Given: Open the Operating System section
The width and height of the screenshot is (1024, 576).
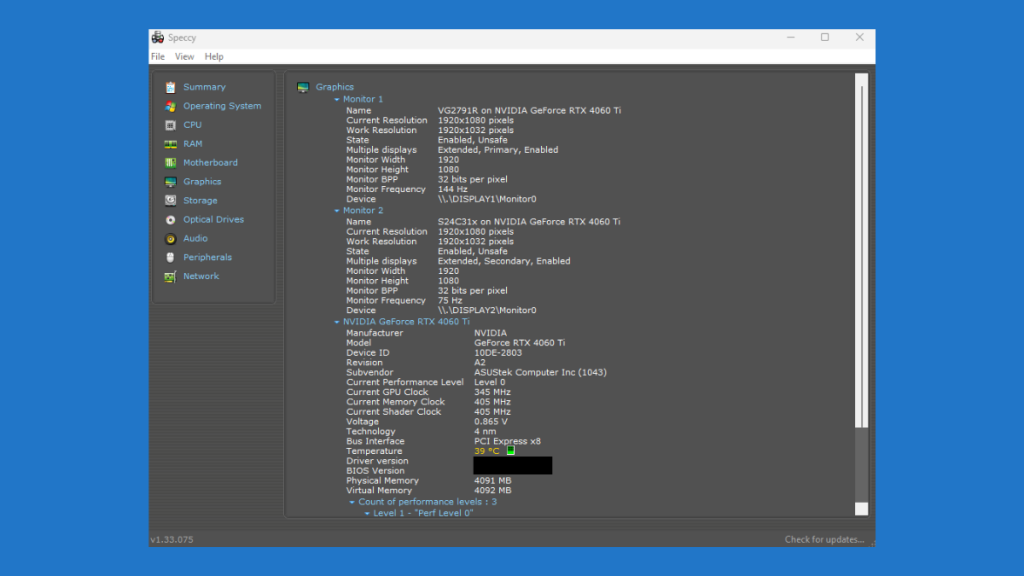Looking at the screenshot, I should pyautogui.click(x=222, y=106).
